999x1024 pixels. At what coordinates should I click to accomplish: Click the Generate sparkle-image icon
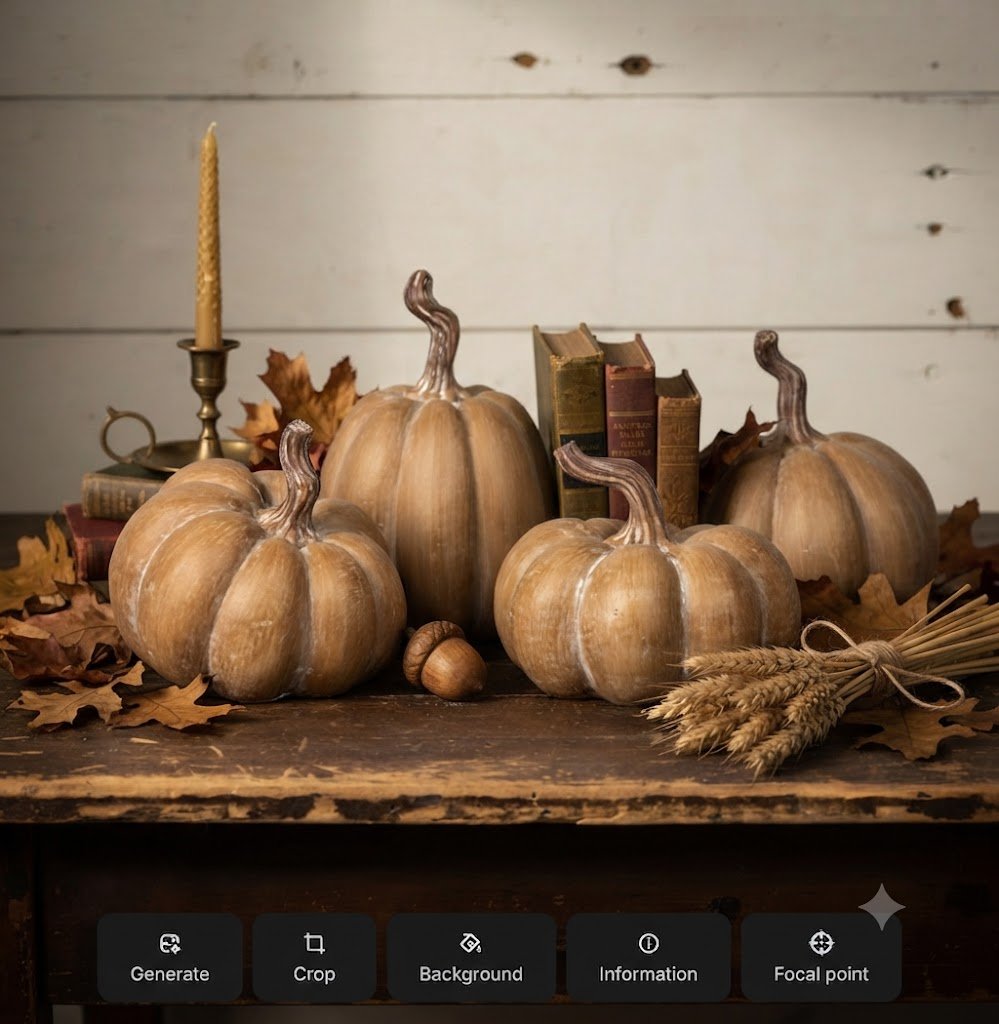pyautogui.click(x=170, y=943)
